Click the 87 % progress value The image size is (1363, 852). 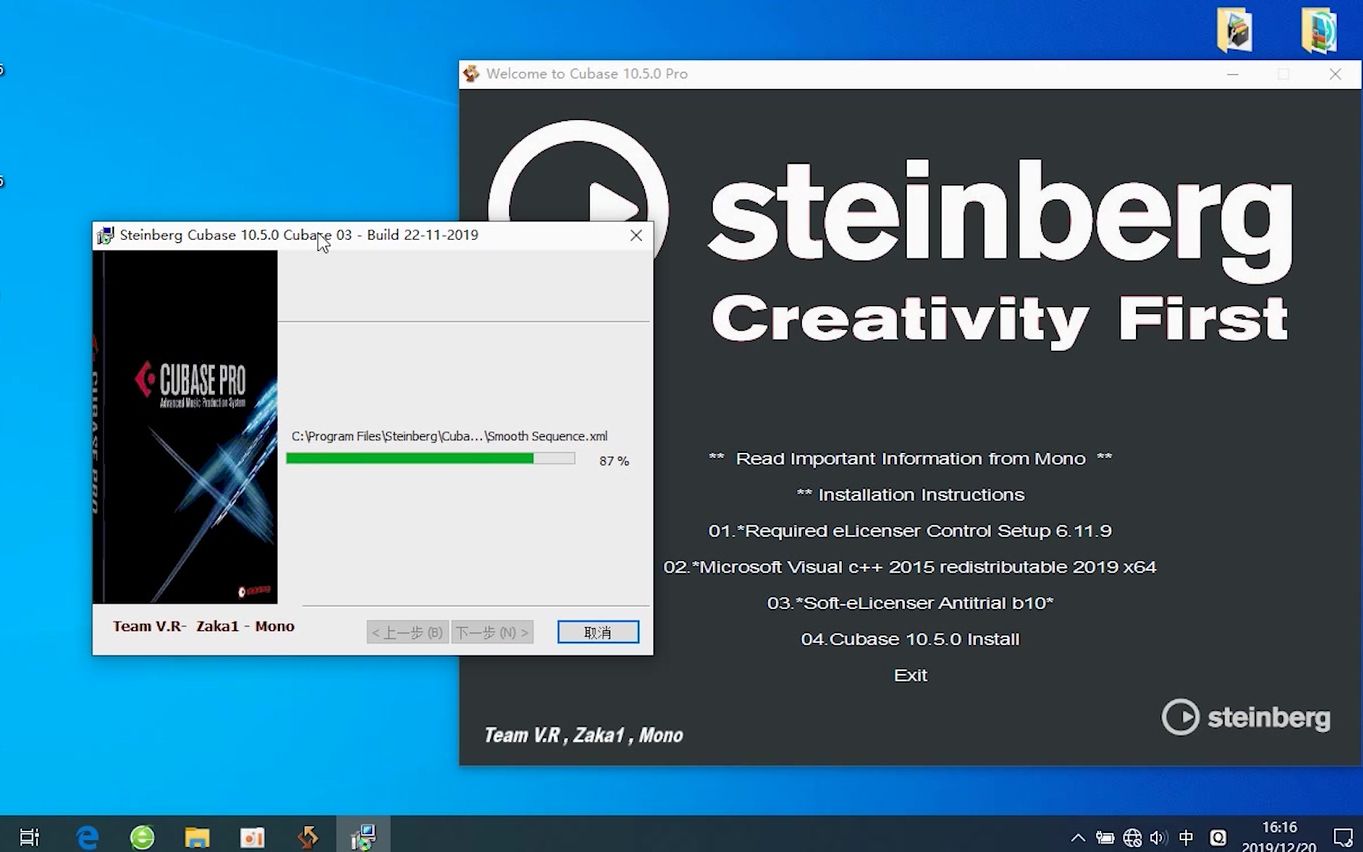click(x=614, y=461)
